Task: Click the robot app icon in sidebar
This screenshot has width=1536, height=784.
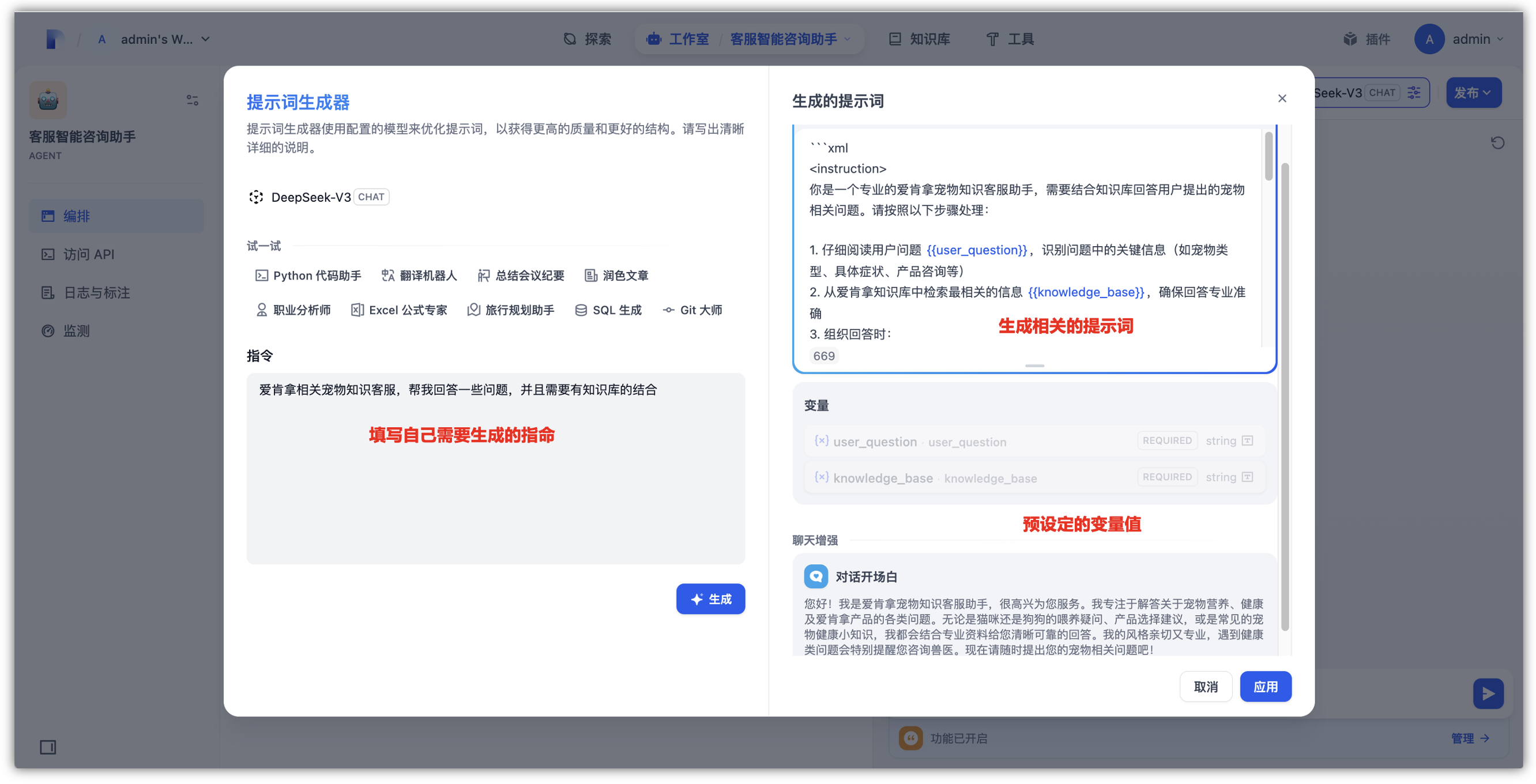Action: 48,100
